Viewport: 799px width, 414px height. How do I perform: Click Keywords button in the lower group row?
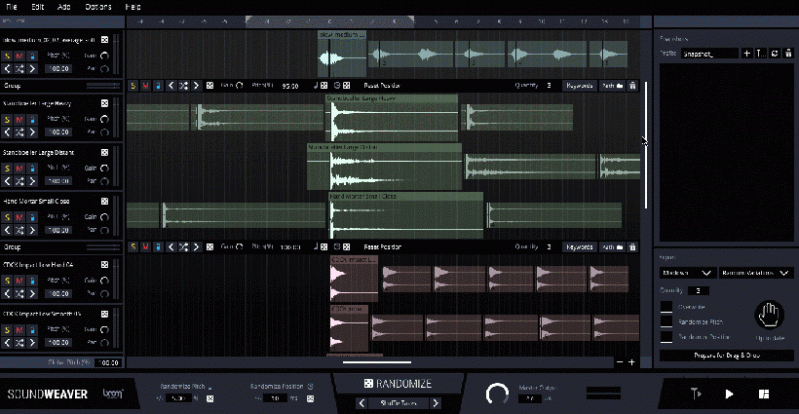[580, 247]
